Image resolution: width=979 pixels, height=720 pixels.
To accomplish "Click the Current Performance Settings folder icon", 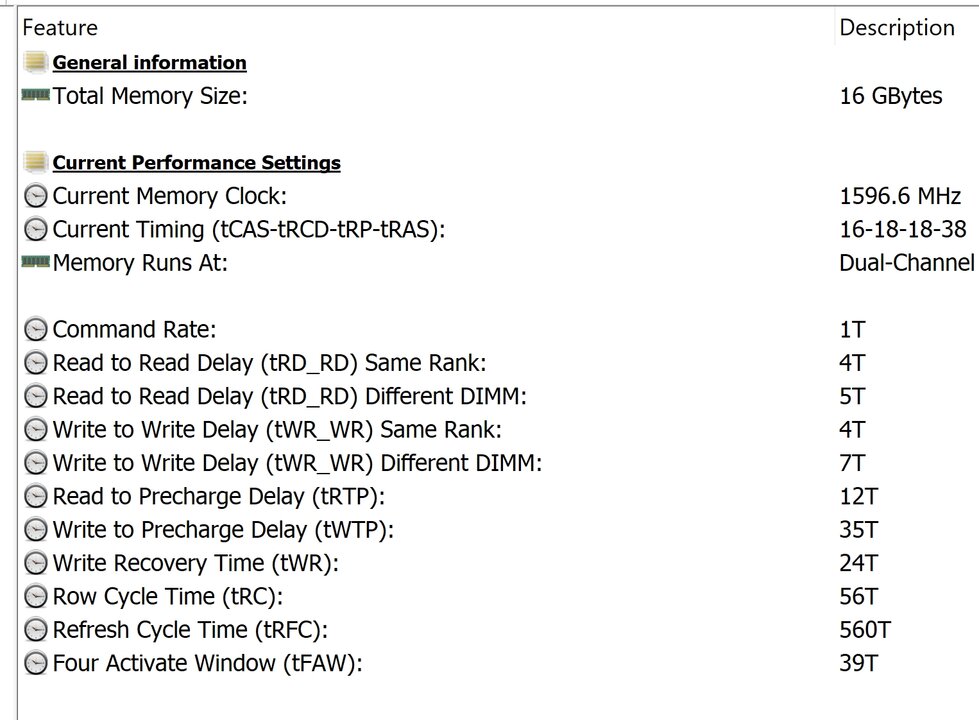I will tap(36, 162).
